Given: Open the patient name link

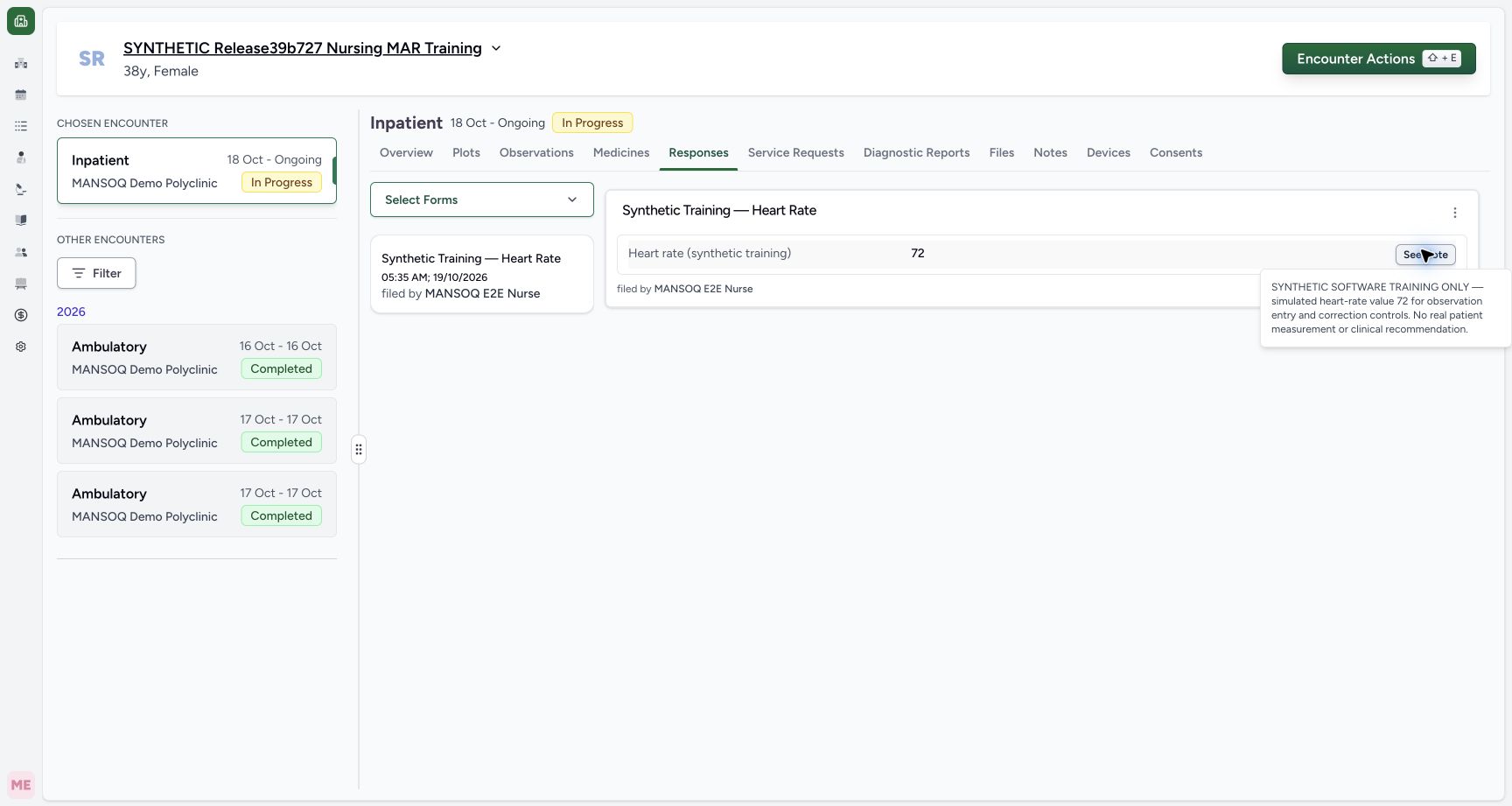Looking at the screenshot, I should tap(303, 48).
